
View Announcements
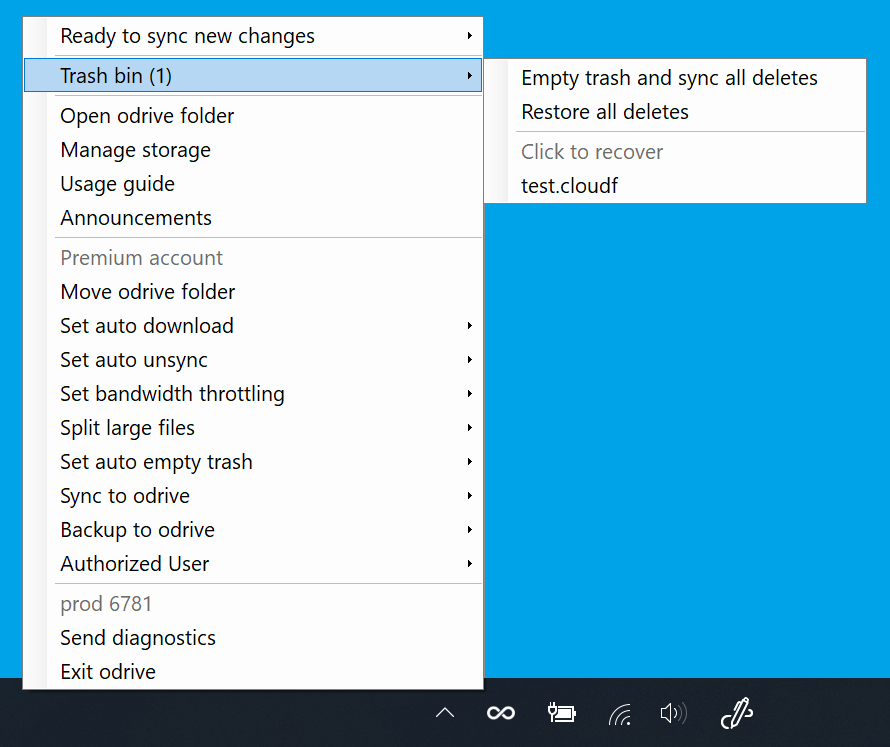point(253,218)
